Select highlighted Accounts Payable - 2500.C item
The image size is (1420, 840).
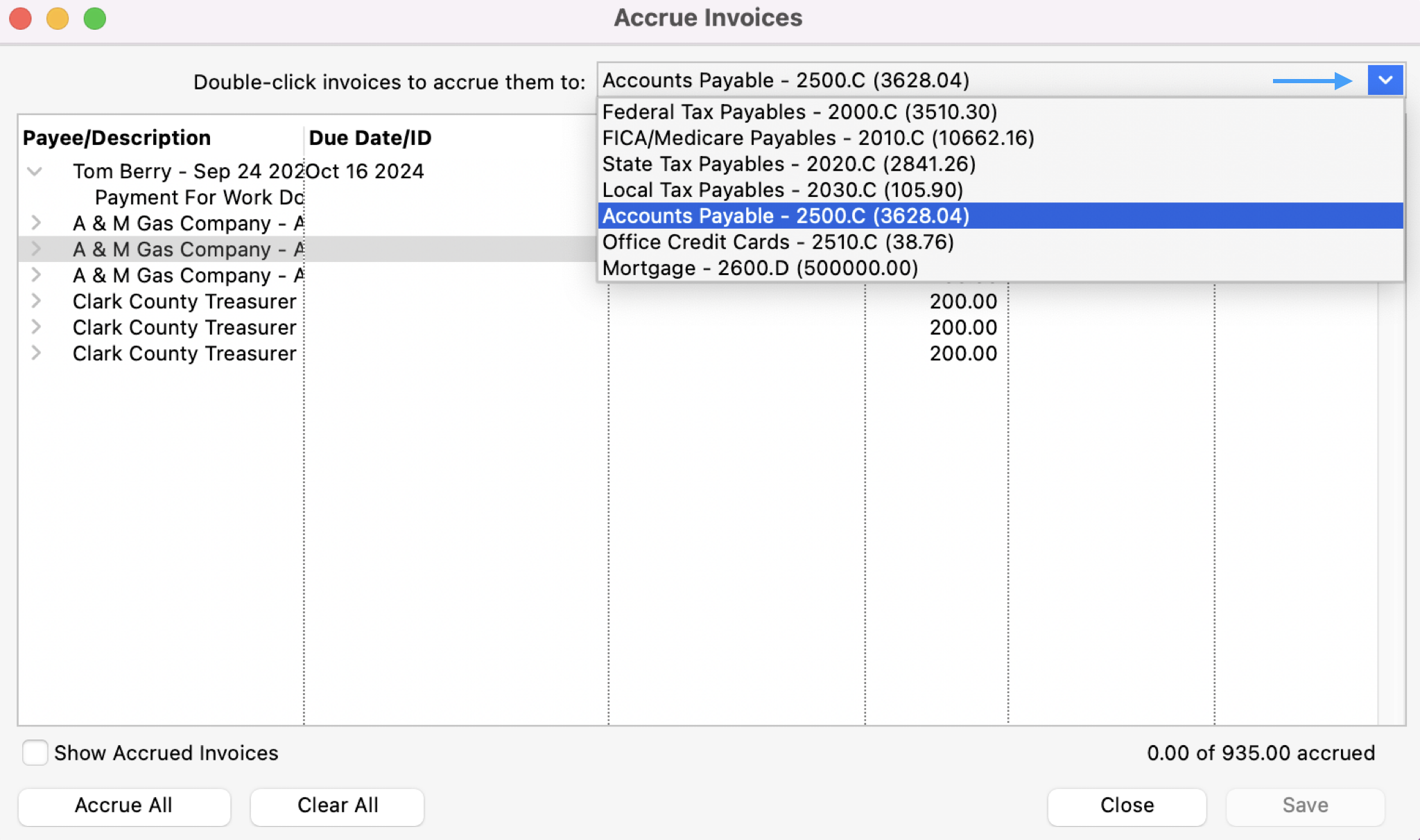785,216
